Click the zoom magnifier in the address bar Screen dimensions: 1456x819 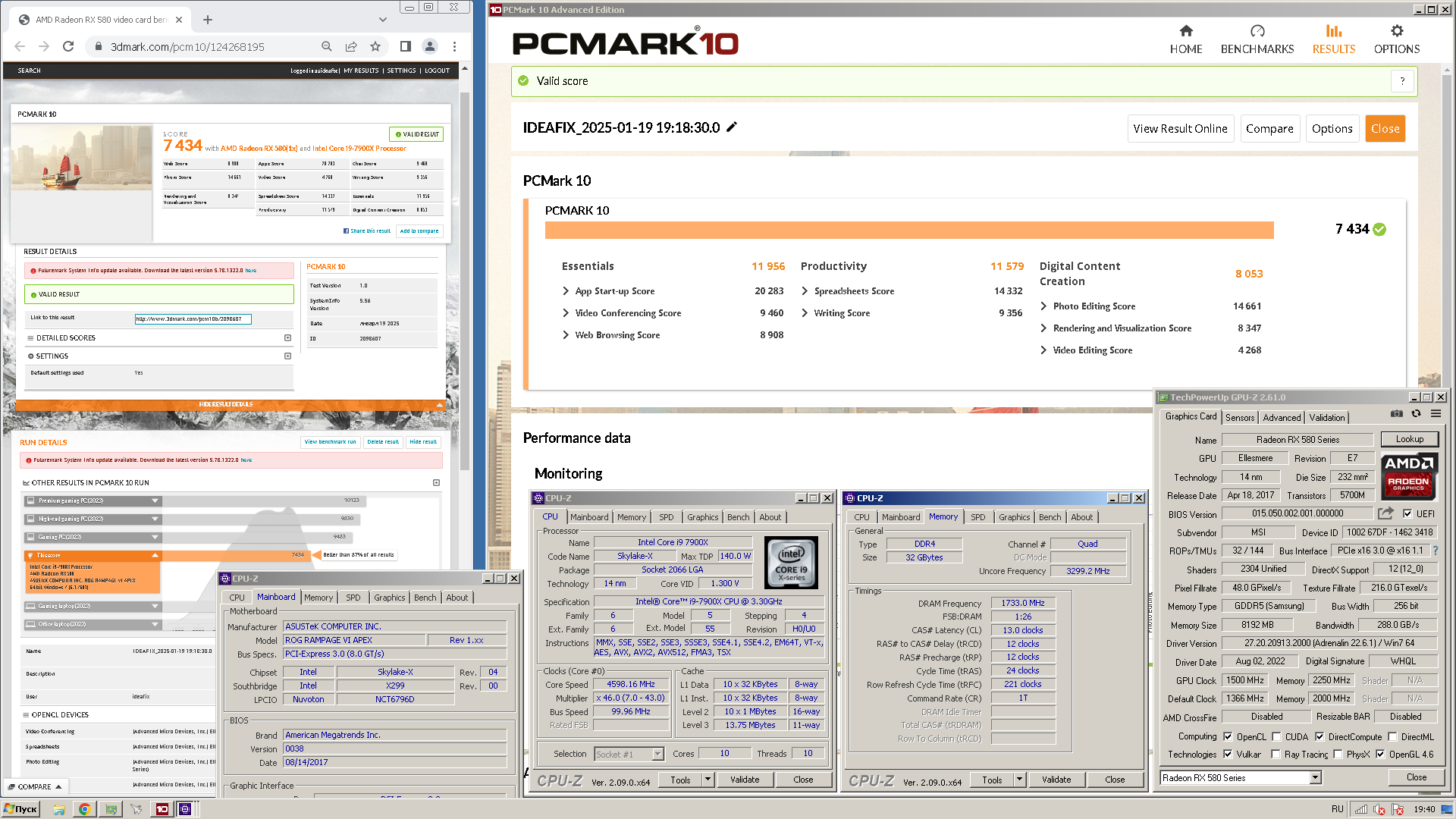[x=327, y=46]
